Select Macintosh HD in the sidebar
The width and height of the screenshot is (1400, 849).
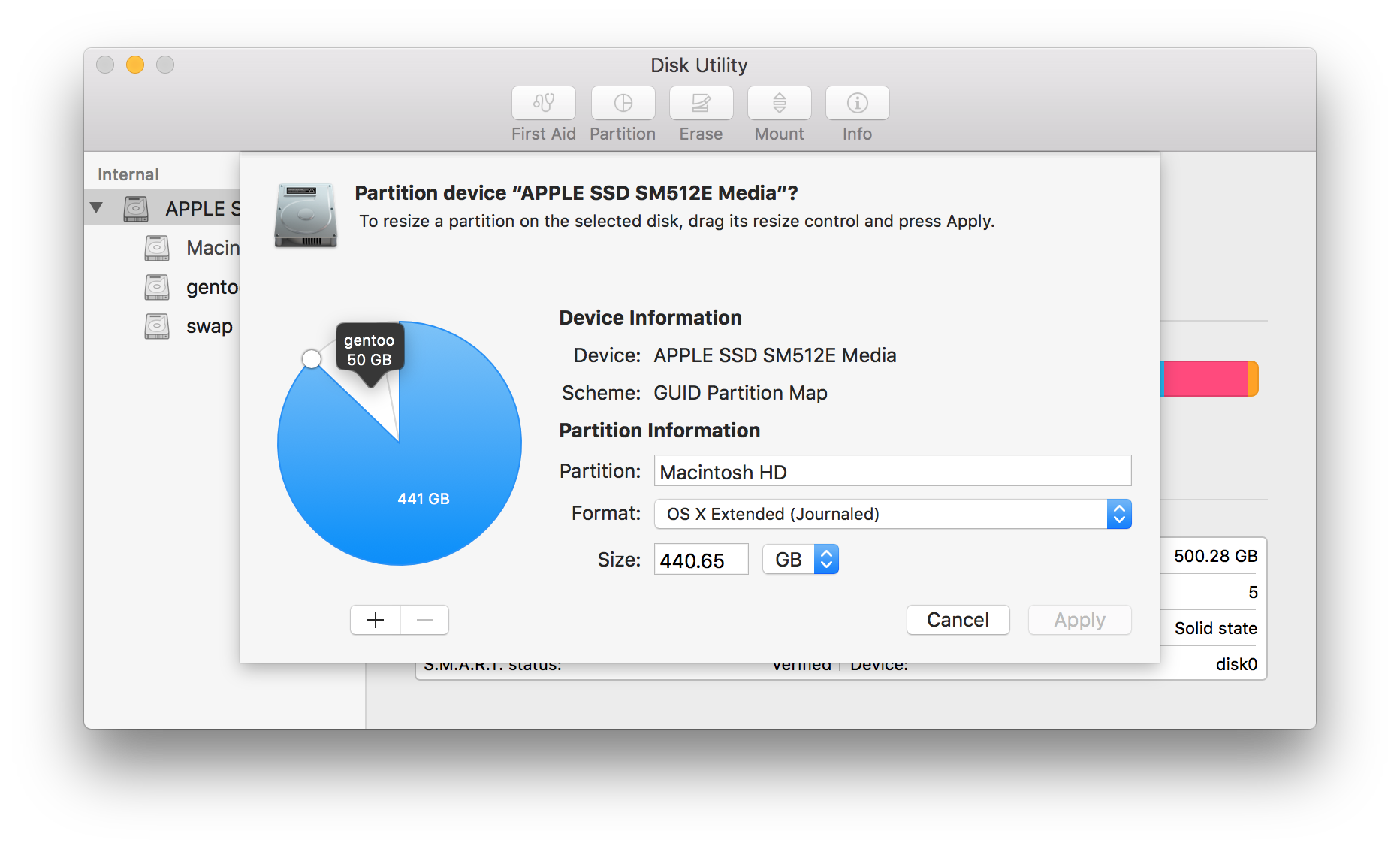click(156, 247)
